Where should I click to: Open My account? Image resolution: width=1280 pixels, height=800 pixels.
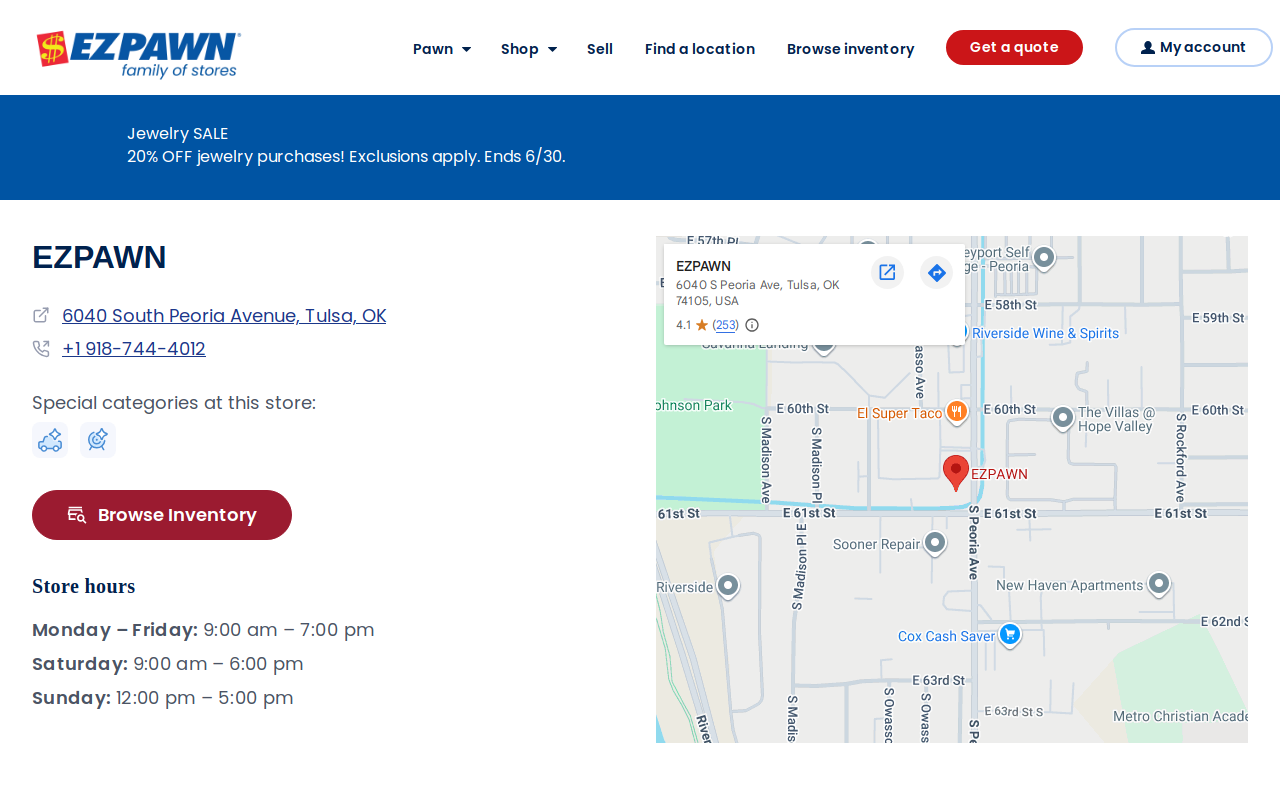coord(1193,47)
